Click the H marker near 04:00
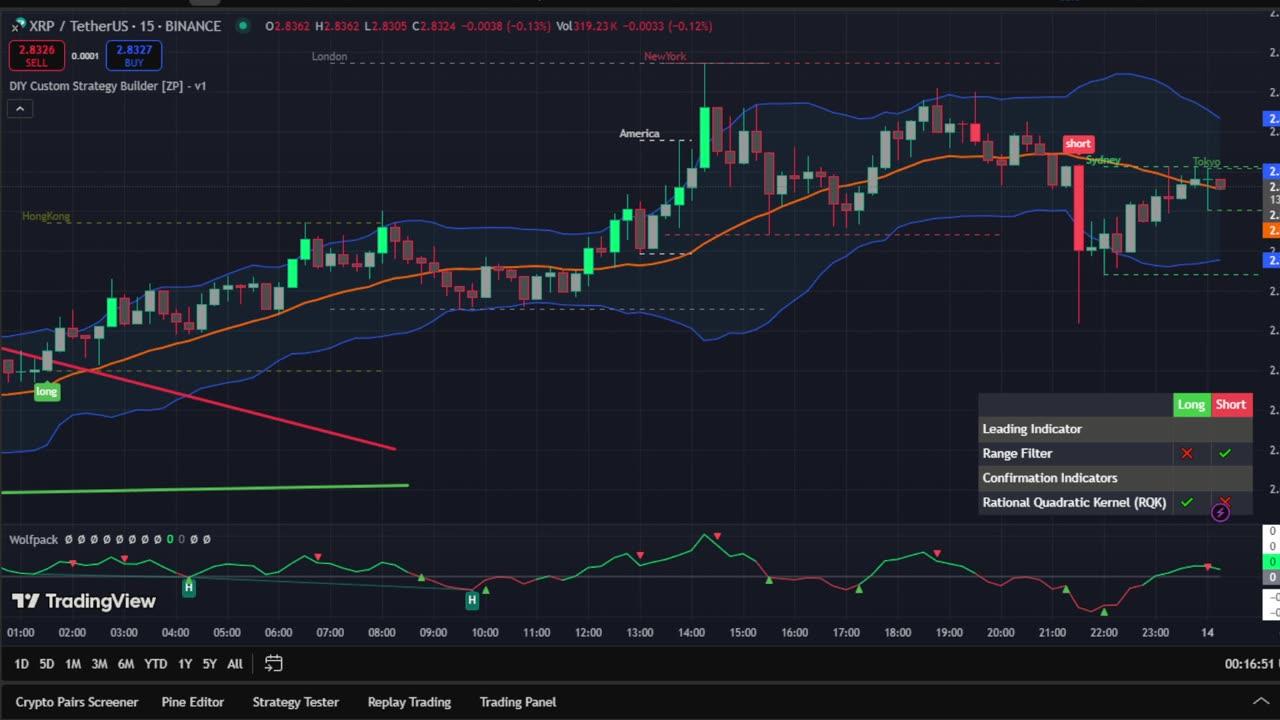 point(188,588)
